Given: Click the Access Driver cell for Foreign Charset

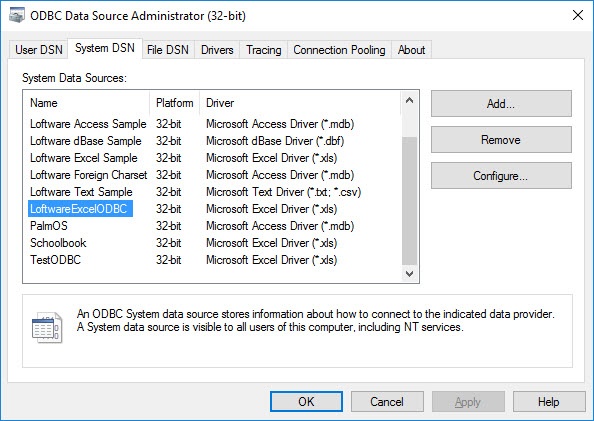Looking at the screenshot, I should coord(280,175).
